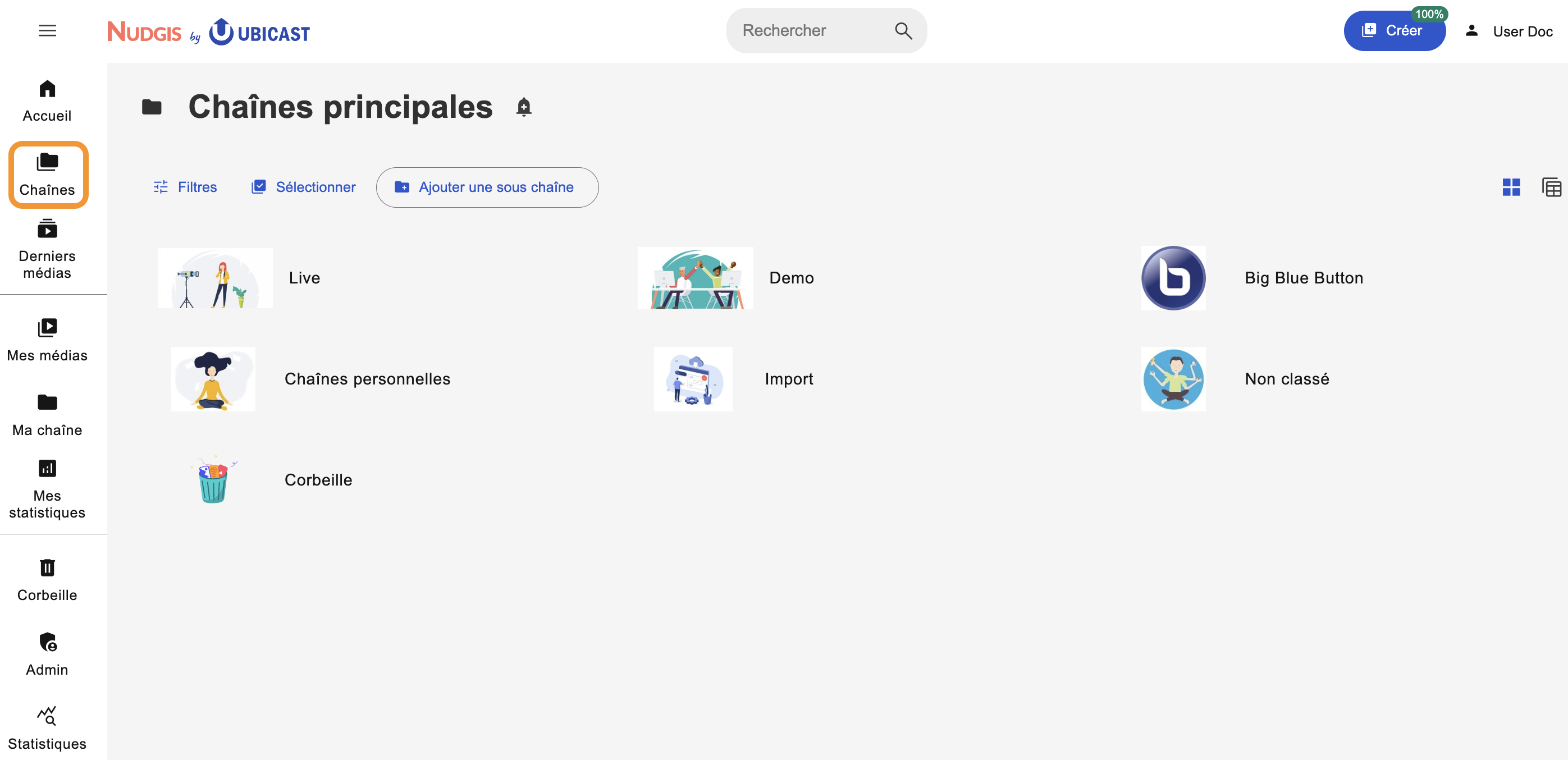The height and width of the screenshot is (760, 1568).
Task: Open the Non classé channel link
Action: tap(1287, 379)
